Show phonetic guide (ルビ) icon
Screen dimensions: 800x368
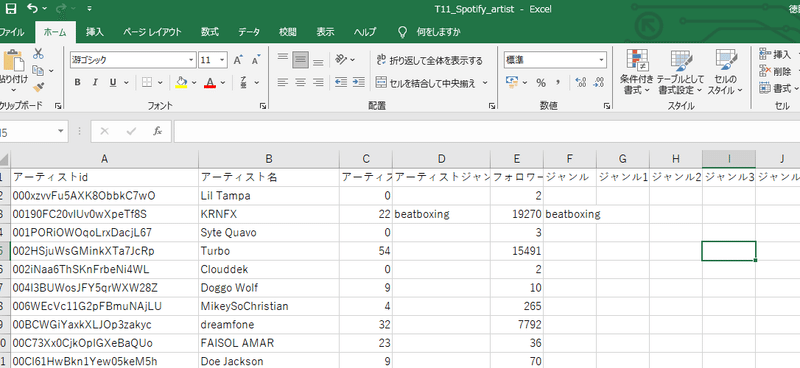pyautogui.click(x=244, y=82)
